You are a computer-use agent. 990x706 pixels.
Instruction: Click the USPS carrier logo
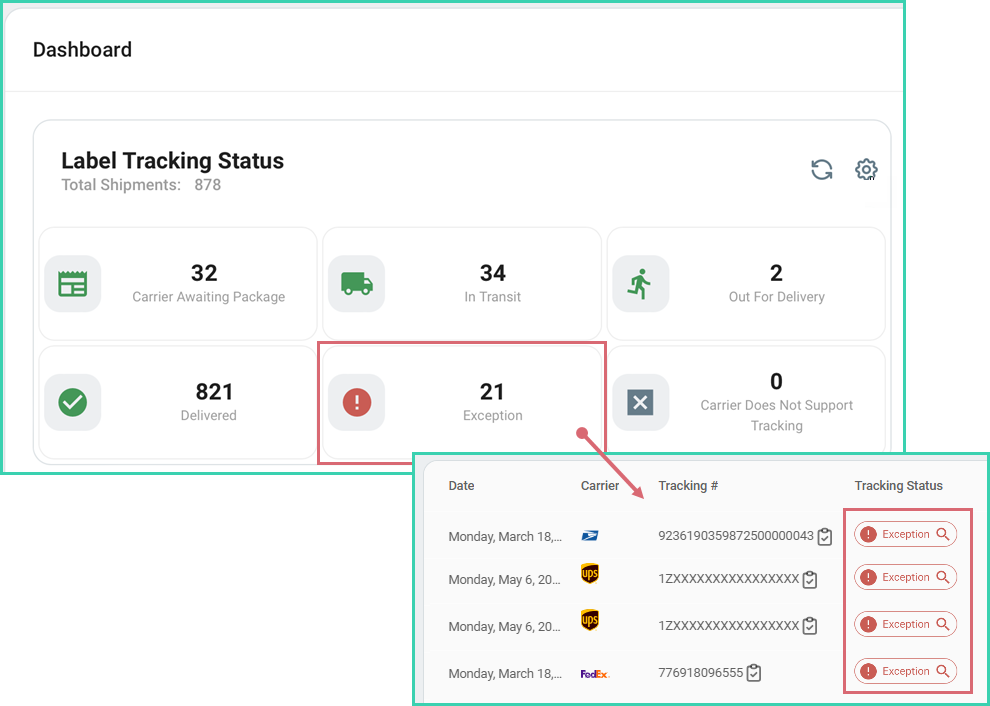tap(590, 535)
